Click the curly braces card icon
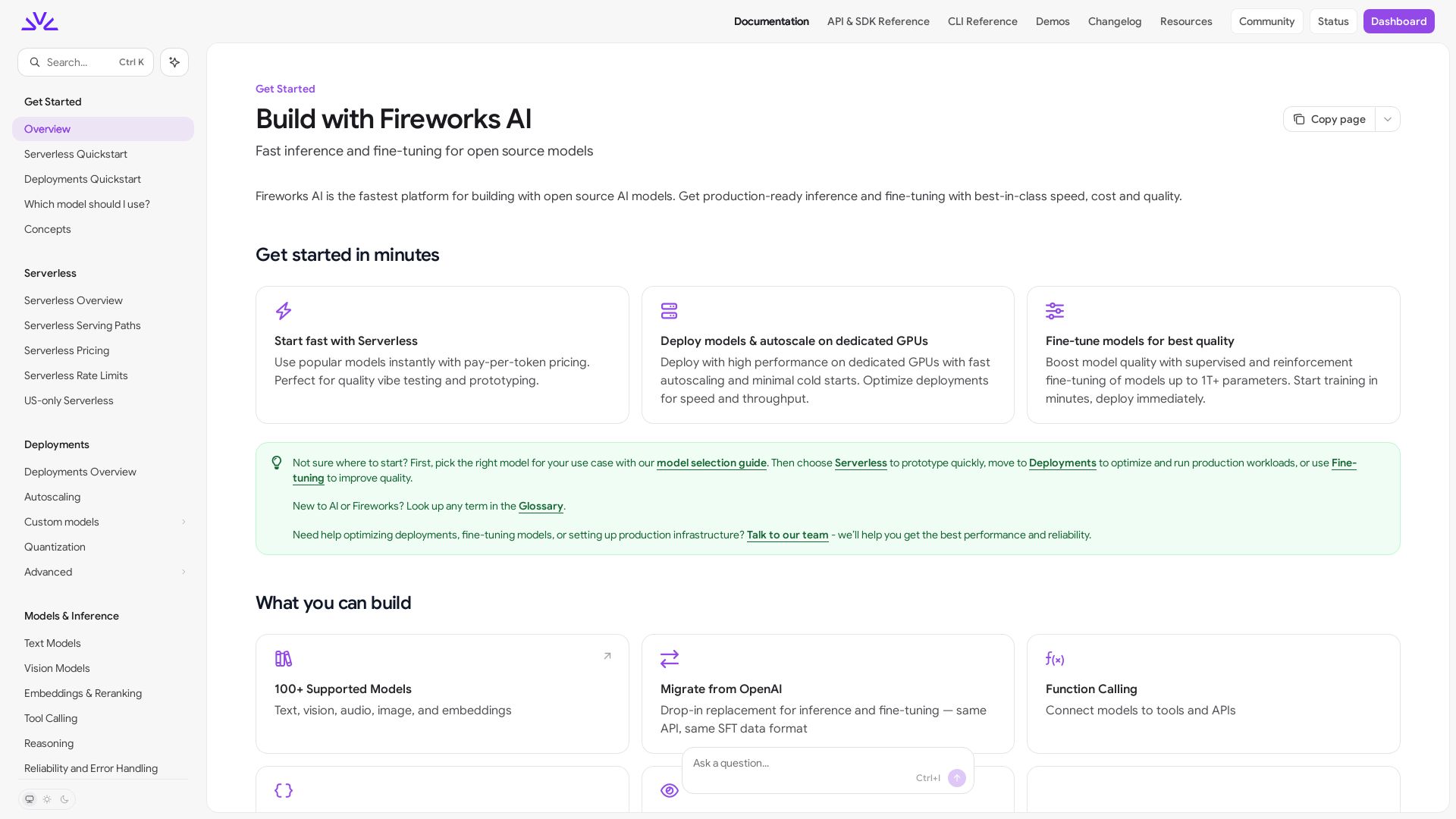Viewport: 1456px width, 819px height. 284,790
